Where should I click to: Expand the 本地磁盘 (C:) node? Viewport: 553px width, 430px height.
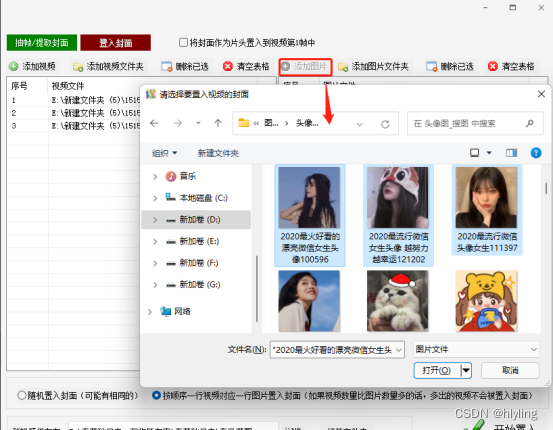tap(155, 198)
